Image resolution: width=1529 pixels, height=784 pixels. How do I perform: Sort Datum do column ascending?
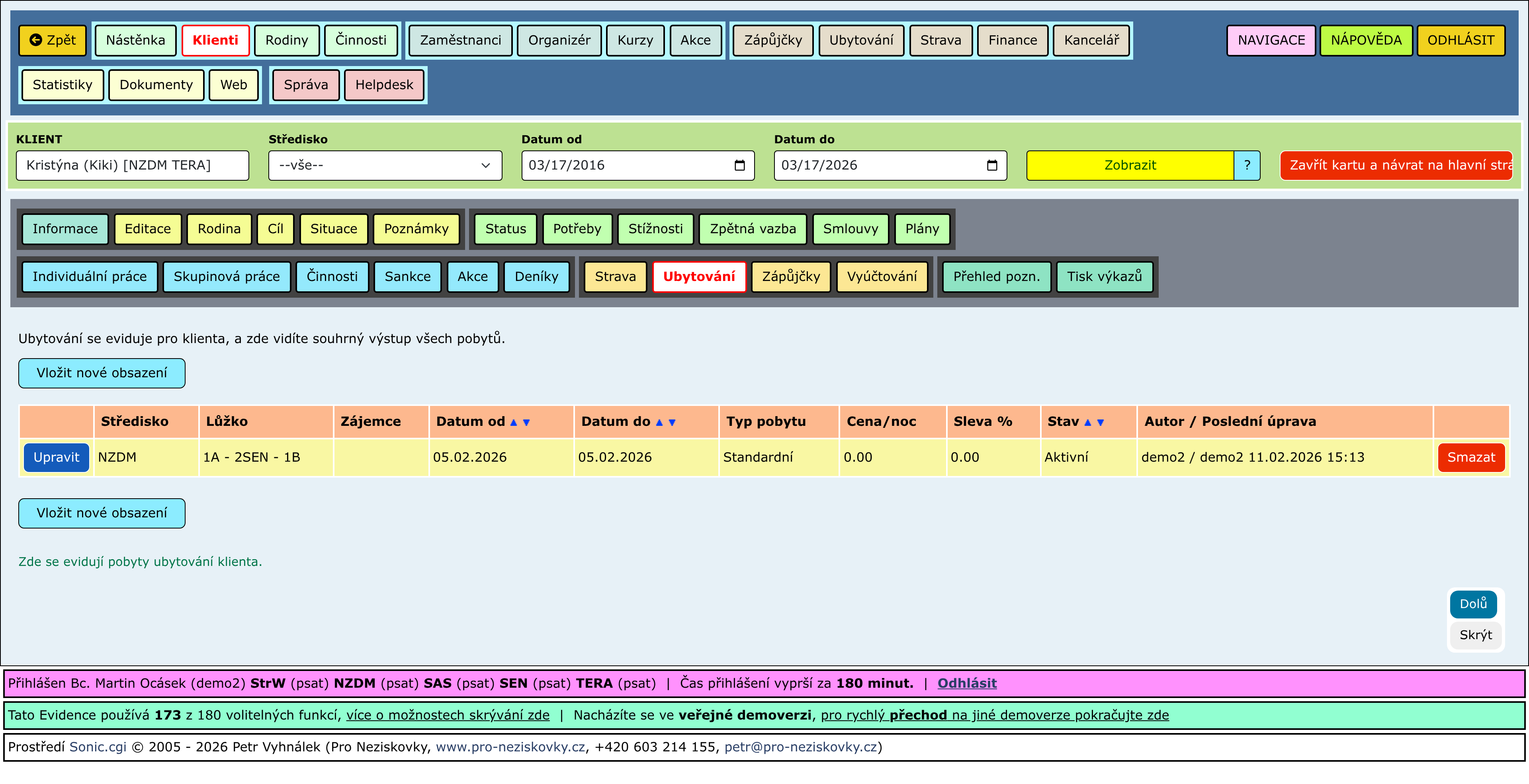(x=659, y=422)
